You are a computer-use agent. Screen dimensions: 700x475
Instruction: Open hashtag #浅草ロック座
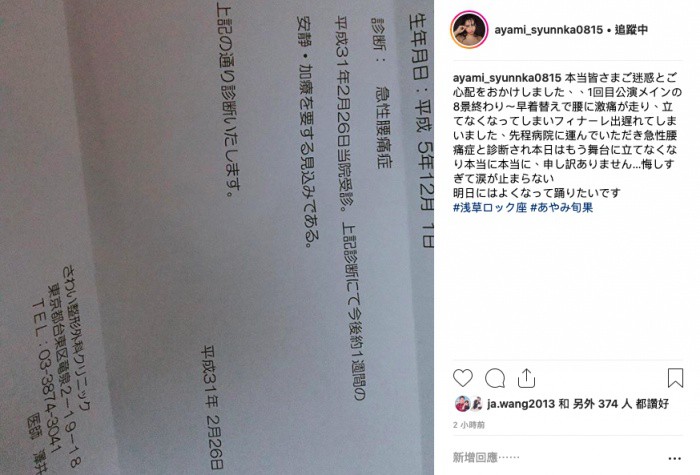tap(490, 207)
